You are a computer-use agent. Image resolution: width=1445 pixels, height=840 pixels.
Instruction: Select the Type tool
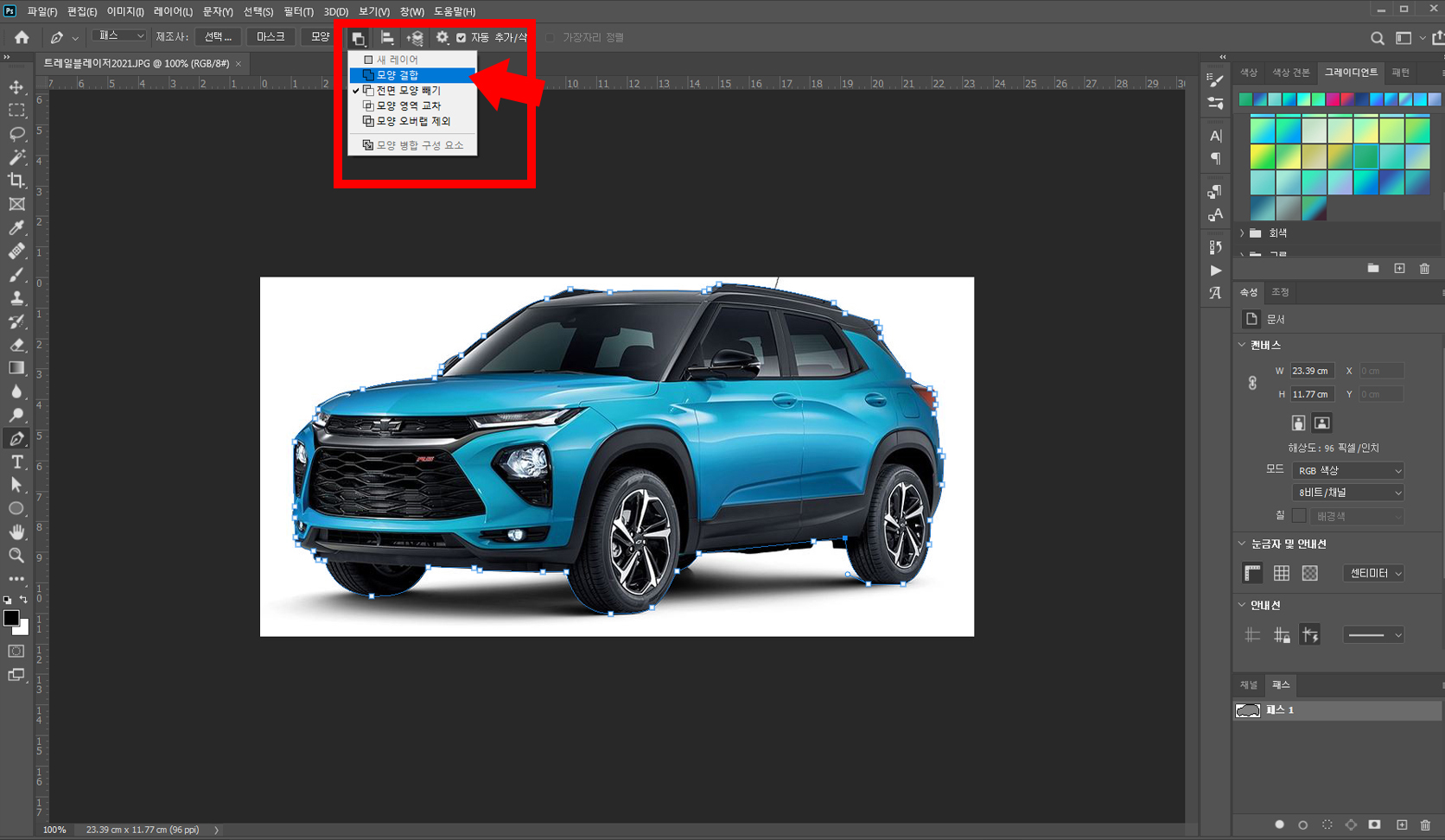(x=16, y=461)
